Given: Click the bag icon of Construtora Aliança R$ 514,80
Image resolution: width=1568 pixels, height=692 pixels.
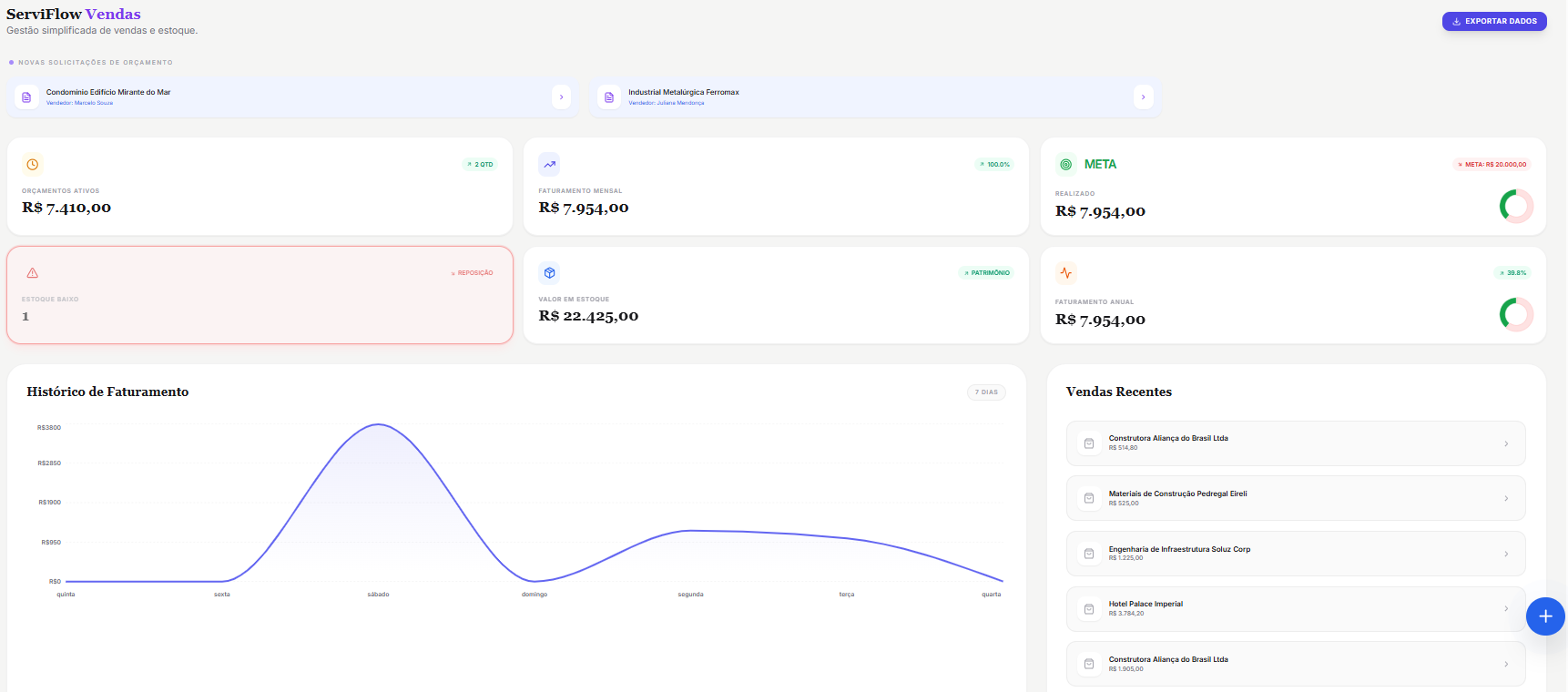Looking at the screenshot, I should click(x=1089, y=443).
